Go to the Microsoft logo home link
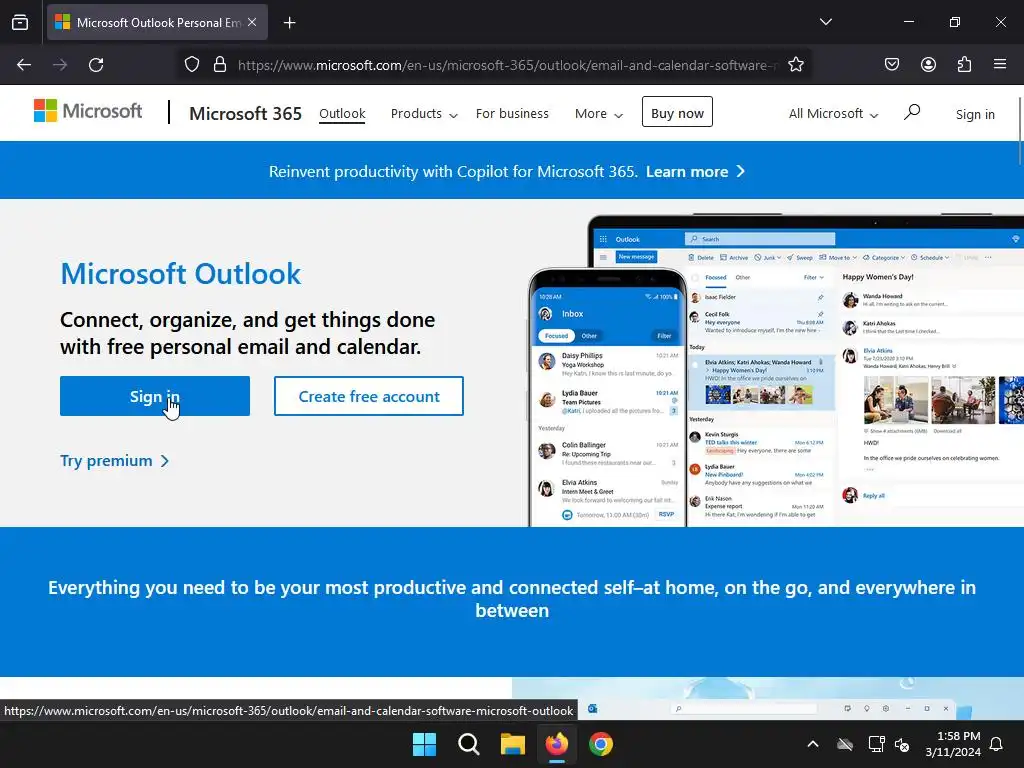 click(88, 111)
